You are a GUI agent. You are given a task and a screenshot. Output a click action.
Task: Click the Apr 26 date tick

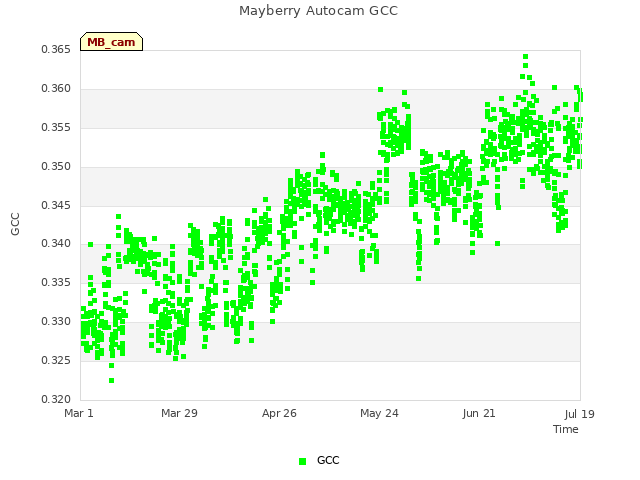click(279, 413)
